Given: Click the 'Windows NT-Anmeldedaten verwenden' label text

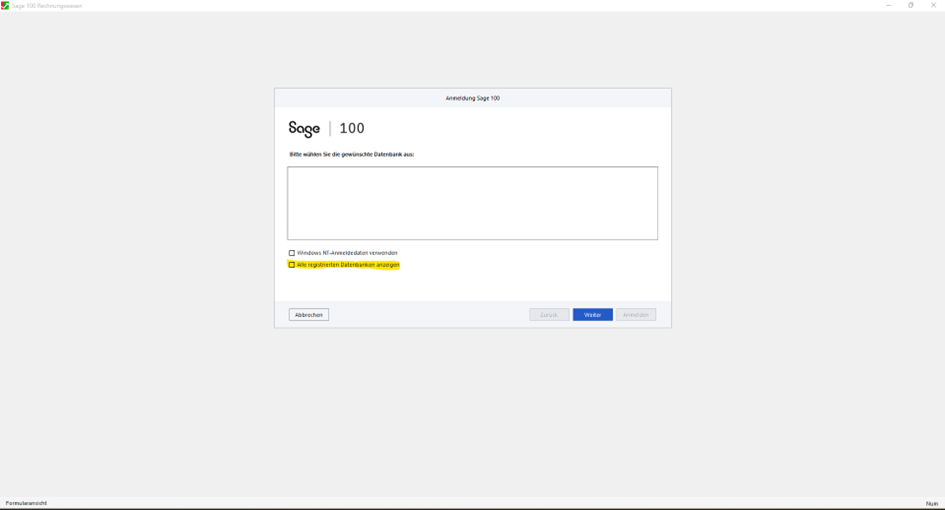Looking at the screenshot, I should 347,253.
